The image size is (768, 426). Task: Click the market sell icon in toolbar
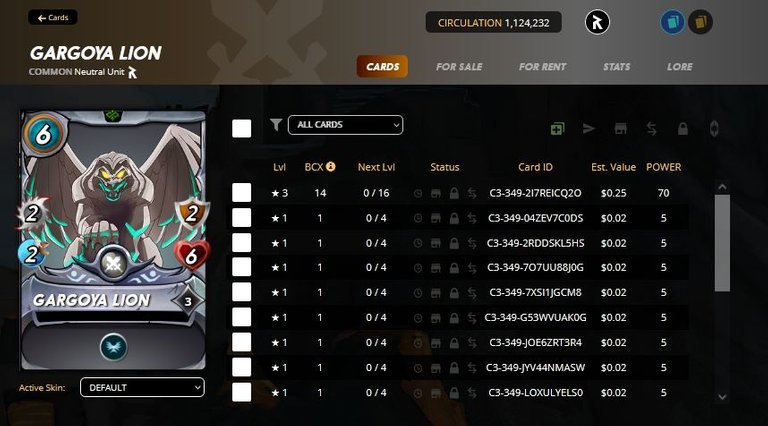(621, 129)
